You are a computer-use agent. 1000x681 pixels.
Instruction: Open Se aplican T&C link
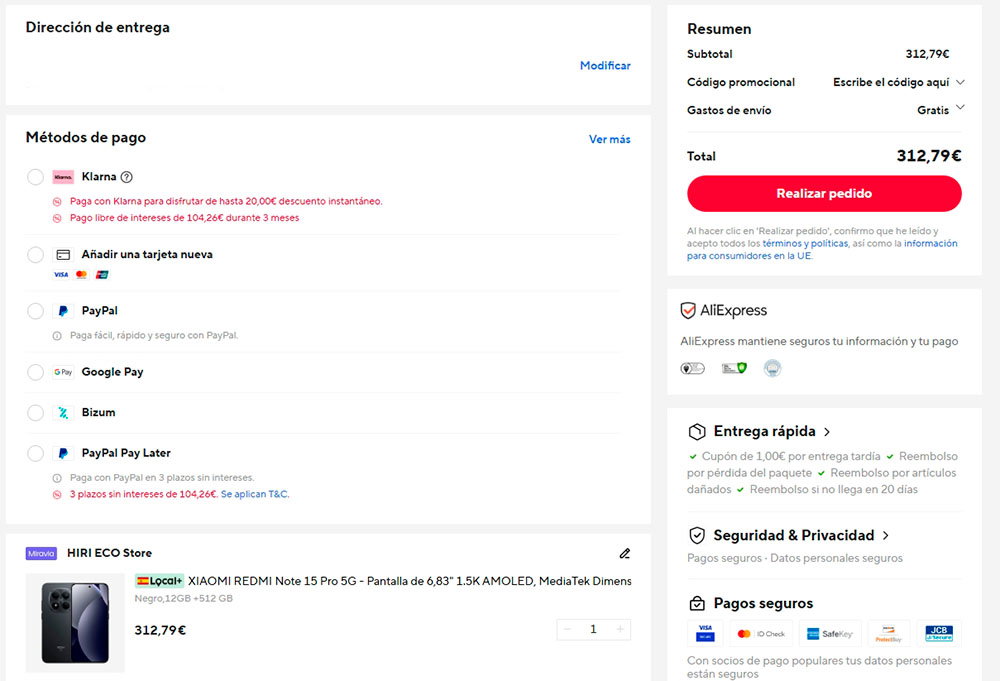click(x=255, y=494)
